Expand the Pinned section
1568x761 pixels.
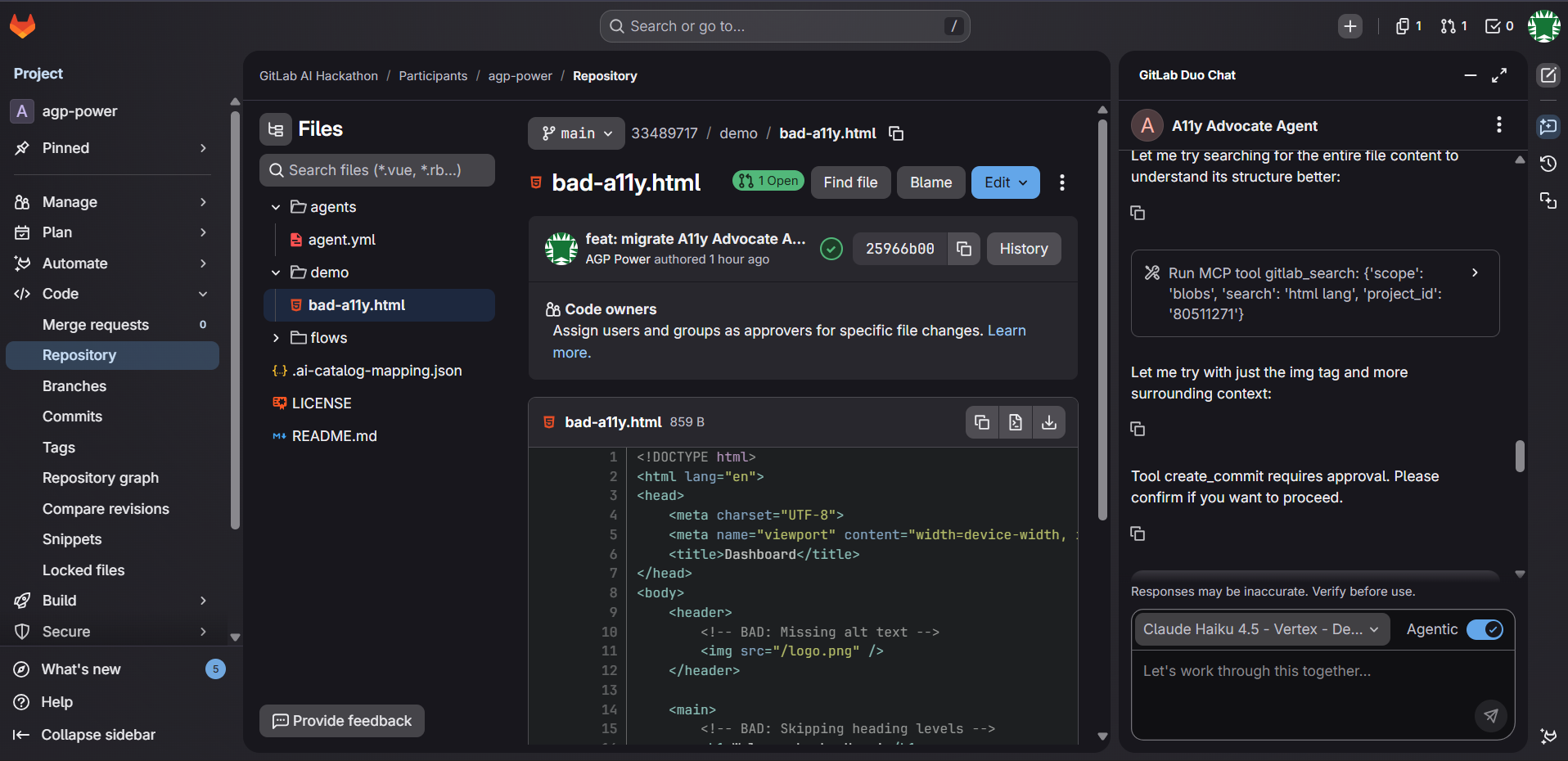112,148
